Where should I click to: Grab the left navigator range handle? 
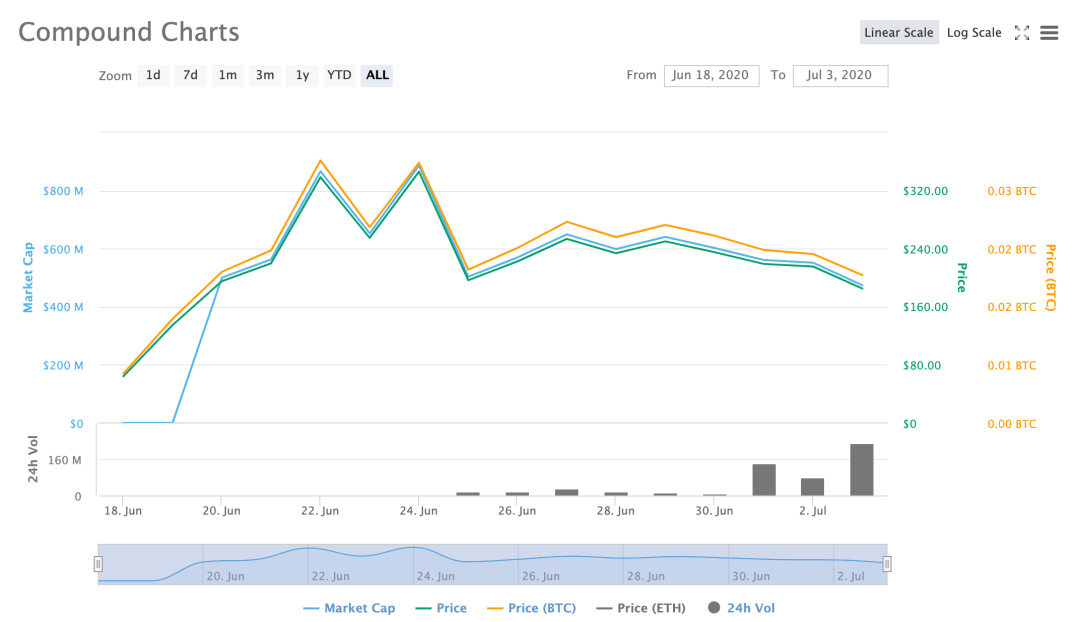click(x=98, y=564)
